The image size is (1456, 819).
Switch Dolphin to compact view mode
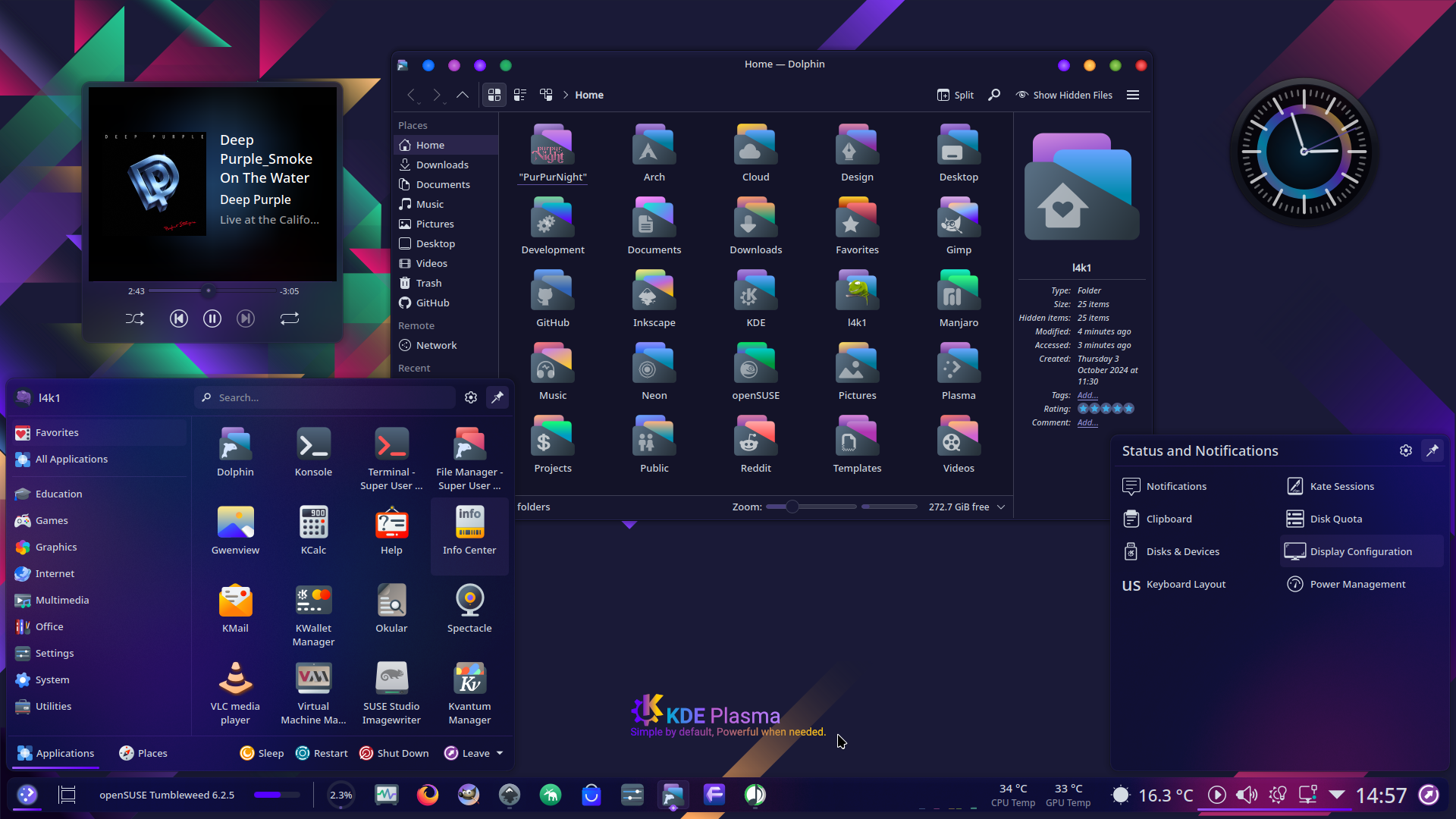pos(520,95)
